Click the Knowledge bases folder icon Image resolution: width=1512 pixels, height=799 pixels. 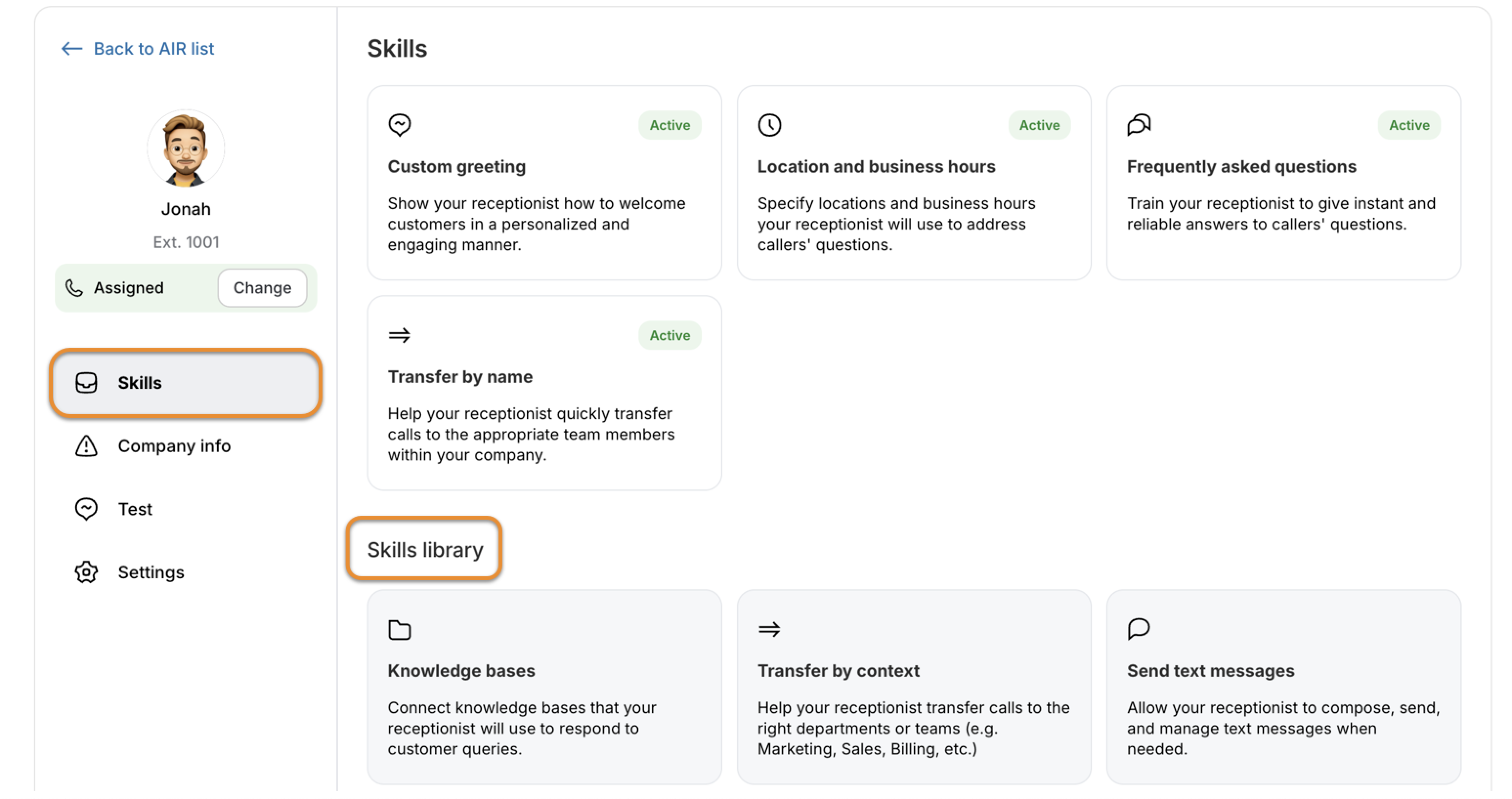pyautogui.click(x=400, y=630)
